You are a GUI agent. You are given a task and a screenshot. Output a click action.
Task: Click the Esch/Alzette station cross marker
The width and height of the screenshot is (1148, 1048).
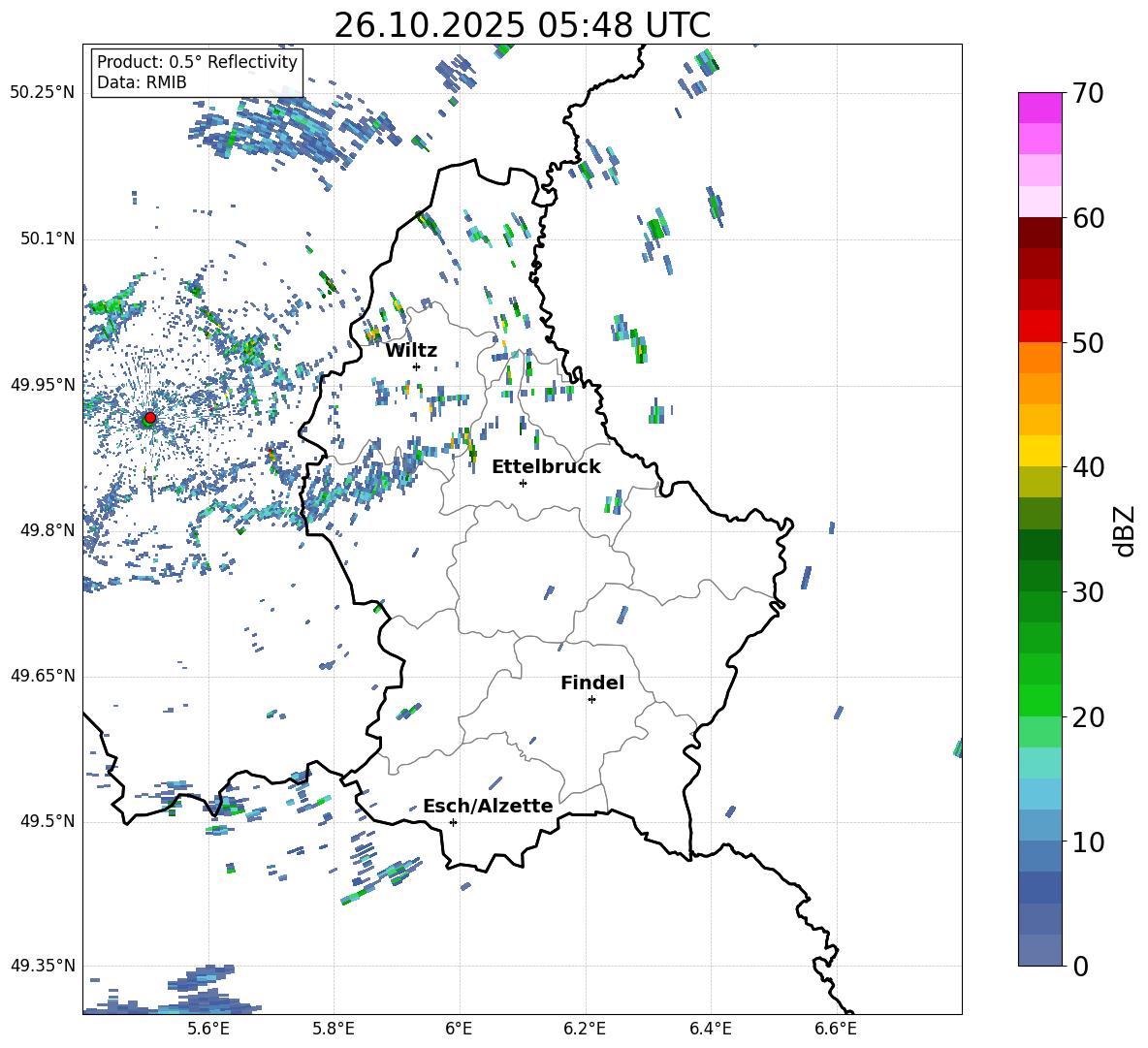[x=453, y=822]
